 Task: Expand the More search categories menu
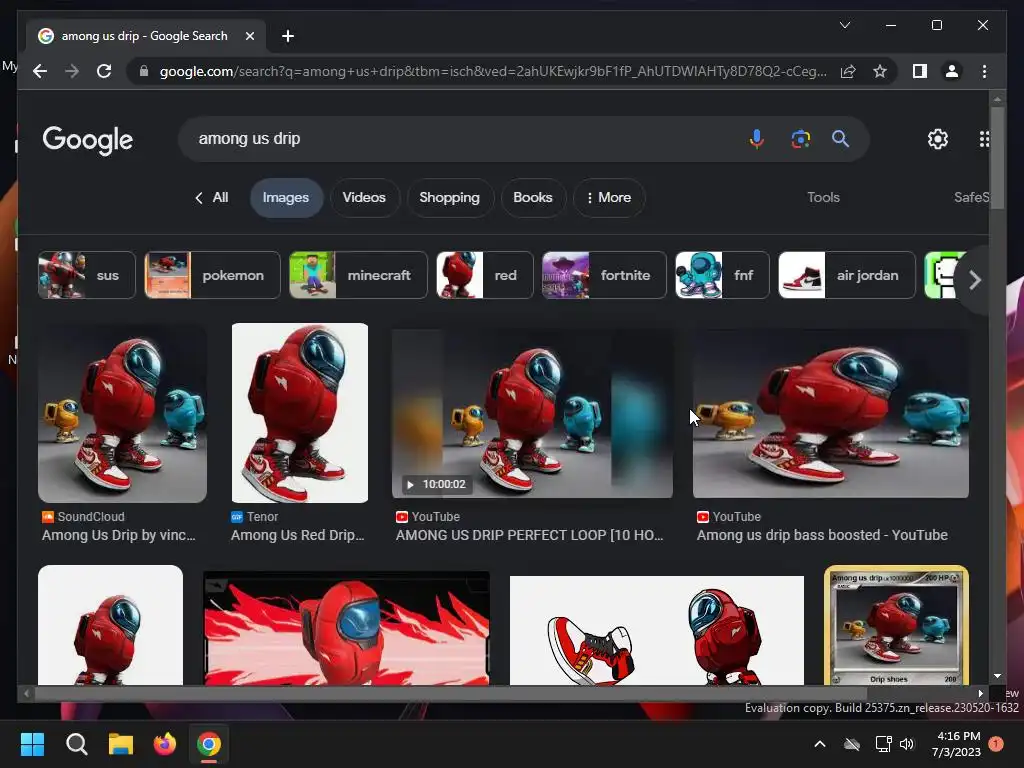click(609, 197)
